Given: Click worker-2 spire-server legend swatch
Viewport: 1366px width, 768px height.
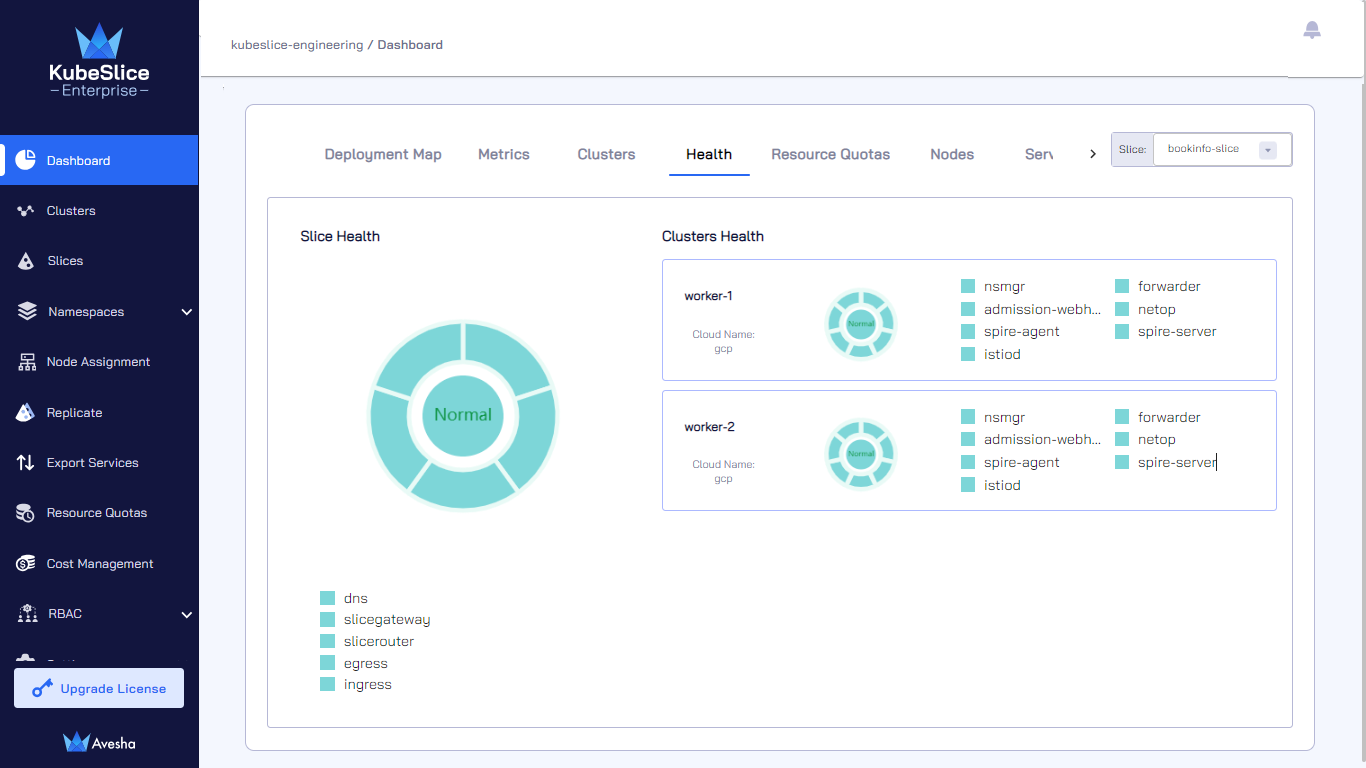Looking at the screenshot, I should (x=1122, y=462).
